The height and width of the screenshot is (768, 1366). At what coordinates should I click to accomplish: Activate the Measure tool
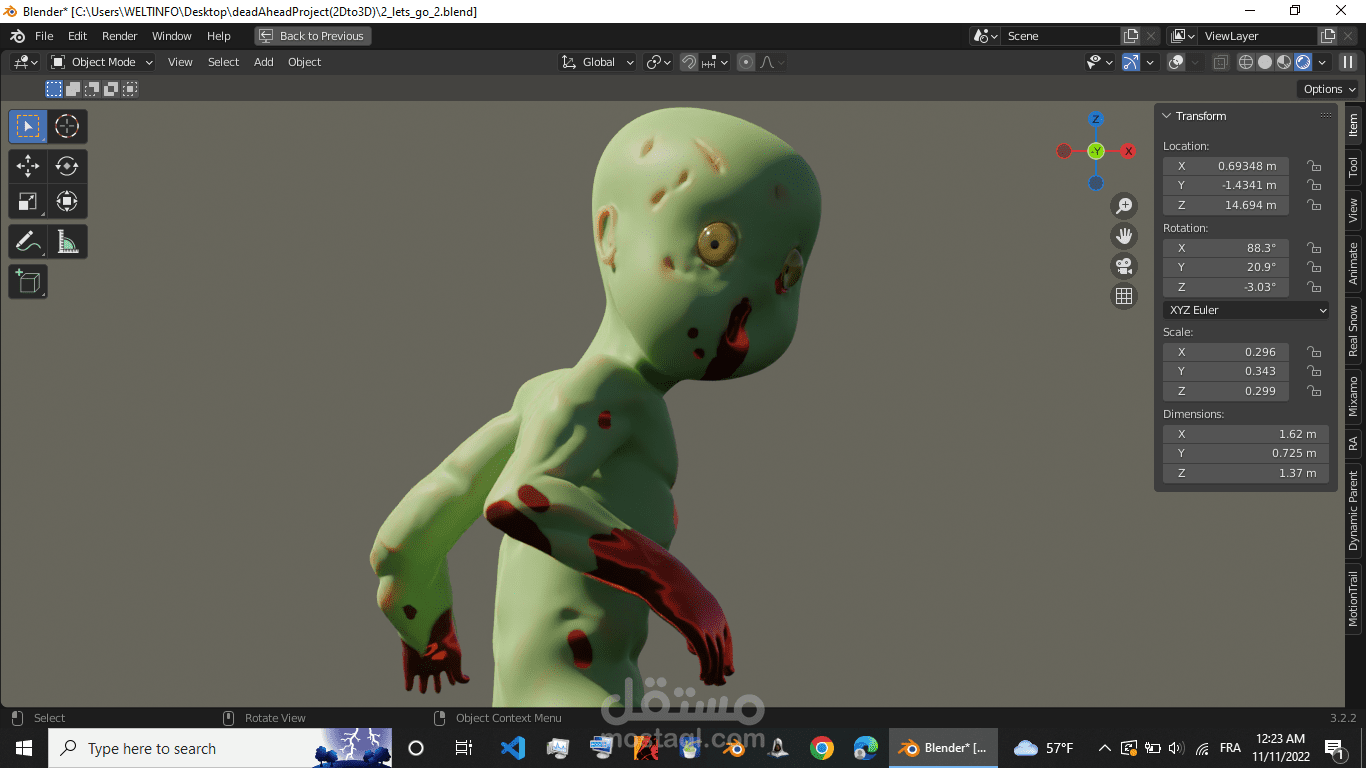[67, 241]
